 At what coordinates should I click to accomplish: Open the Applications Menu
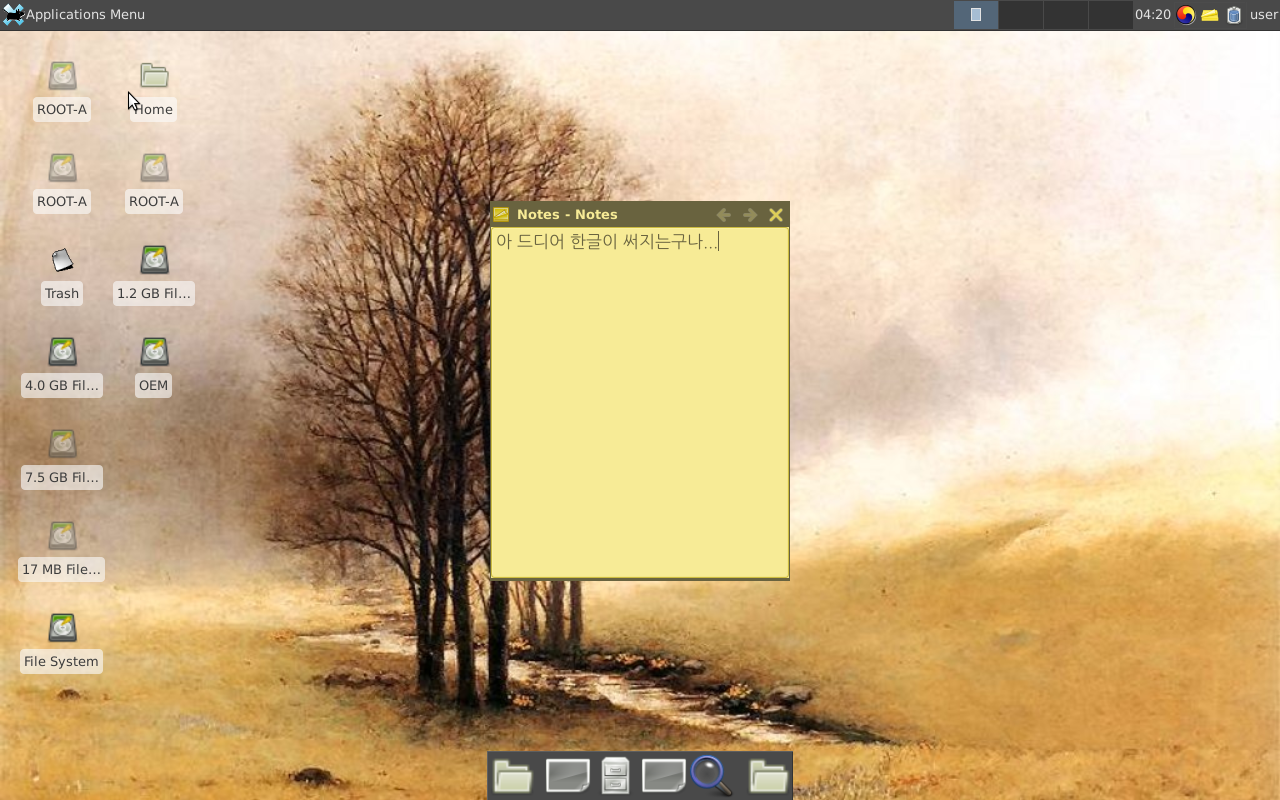tap(74, 14)
